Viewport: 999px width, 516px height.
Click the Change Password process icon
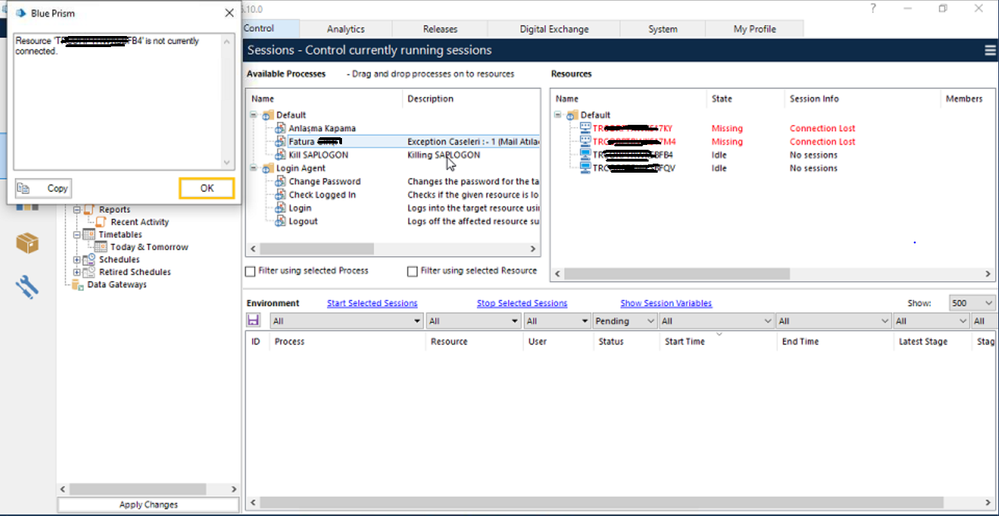point(280,182)
